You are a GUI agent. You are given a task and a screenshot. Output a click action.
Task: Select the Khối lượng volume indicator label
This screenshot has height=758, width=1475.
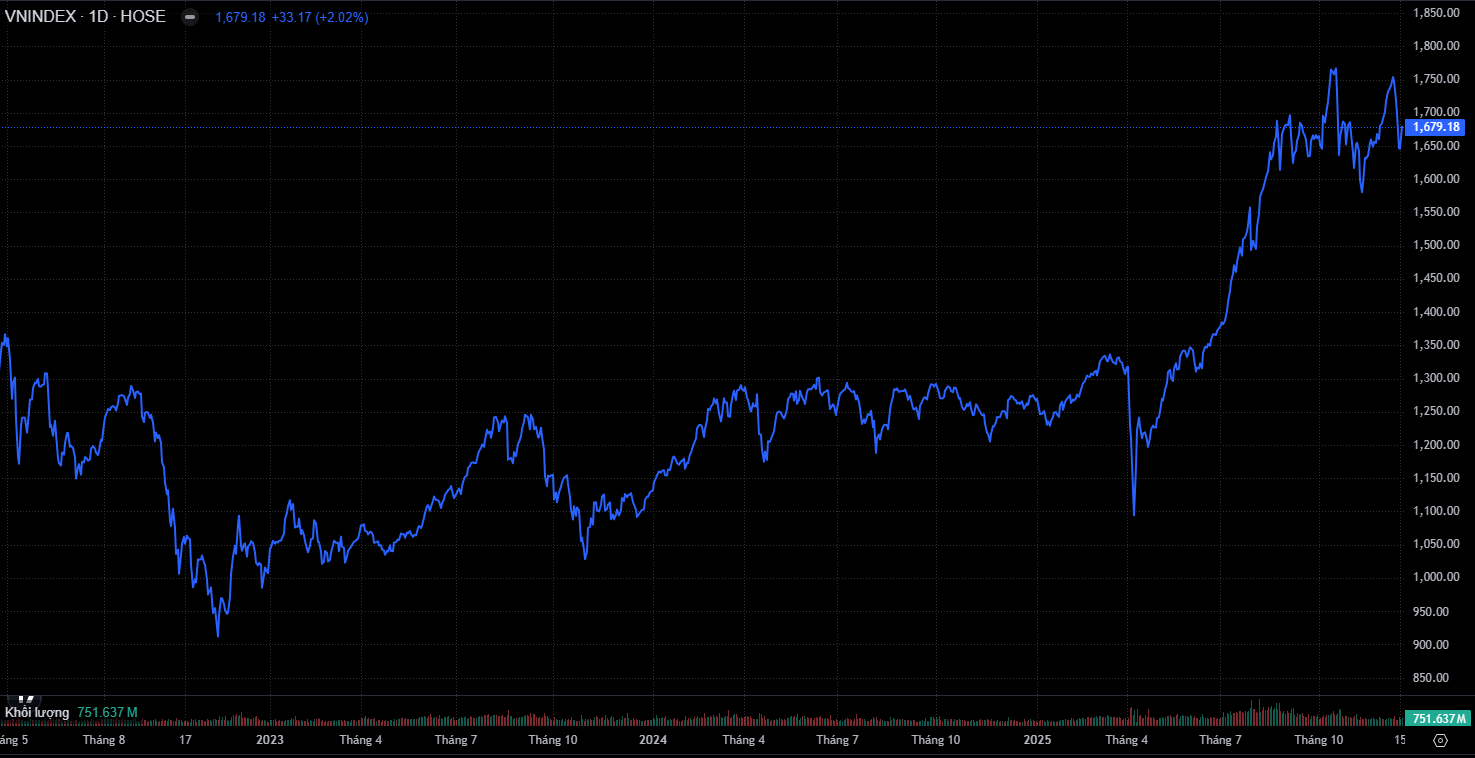click(x=37, y=713)
